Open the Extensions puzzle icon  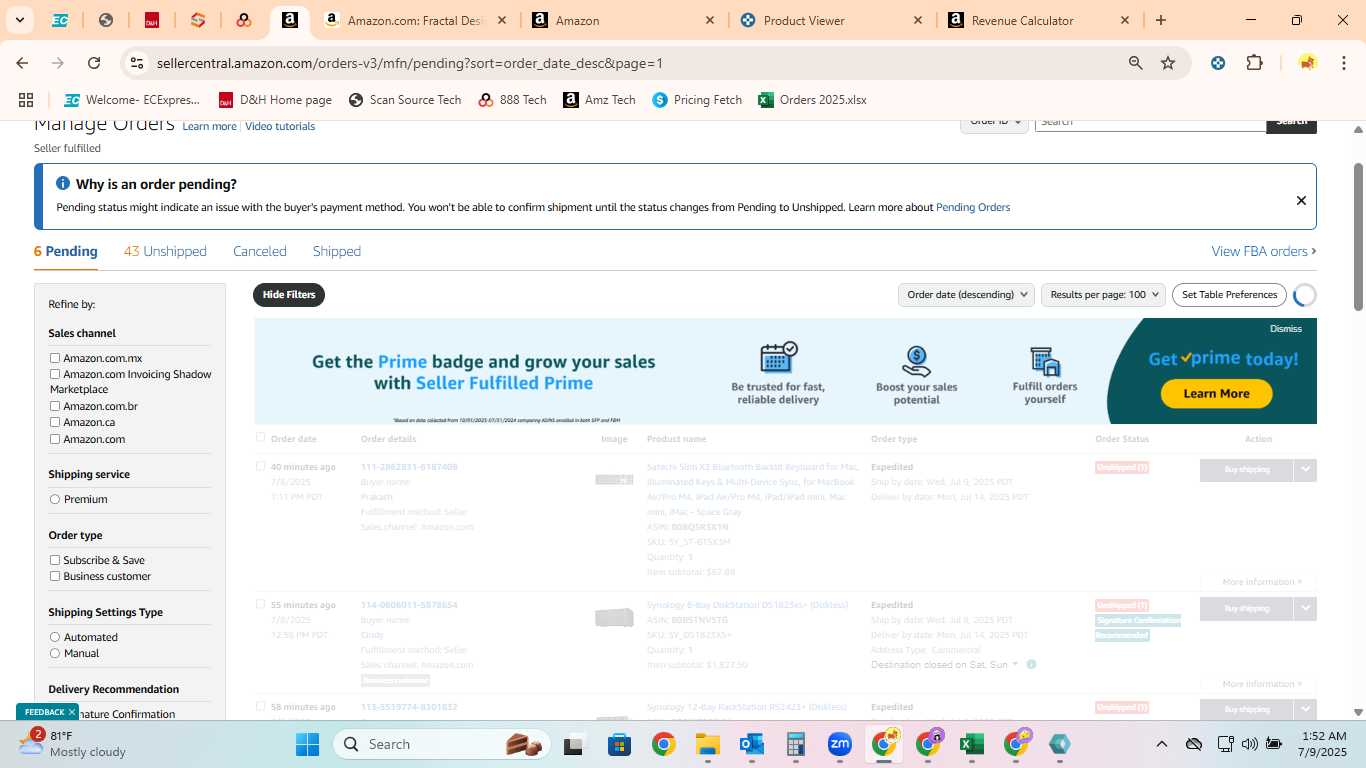click(x=1254, y=63)
